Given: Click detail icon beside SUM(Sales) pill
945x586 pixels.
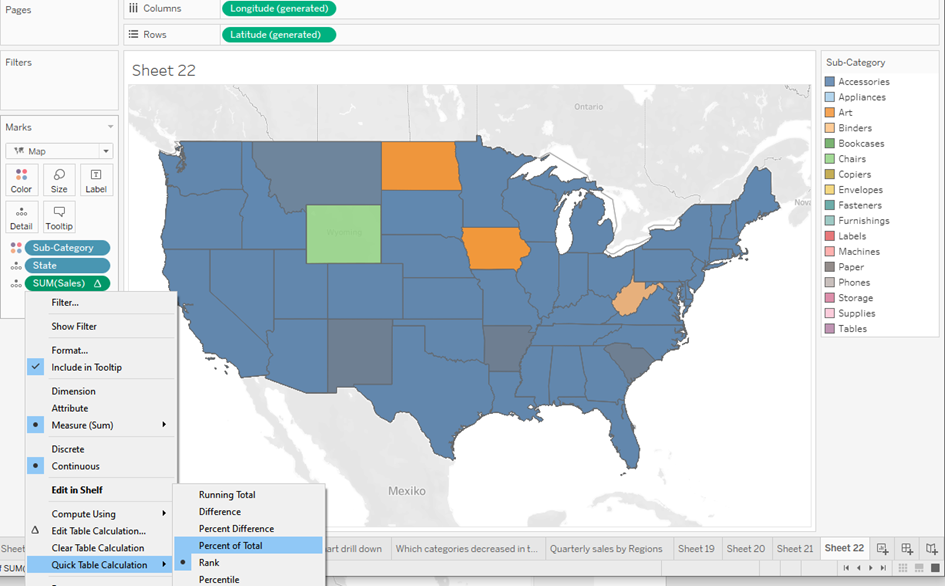Looking at the screenshot, I should tap(16, 283).
